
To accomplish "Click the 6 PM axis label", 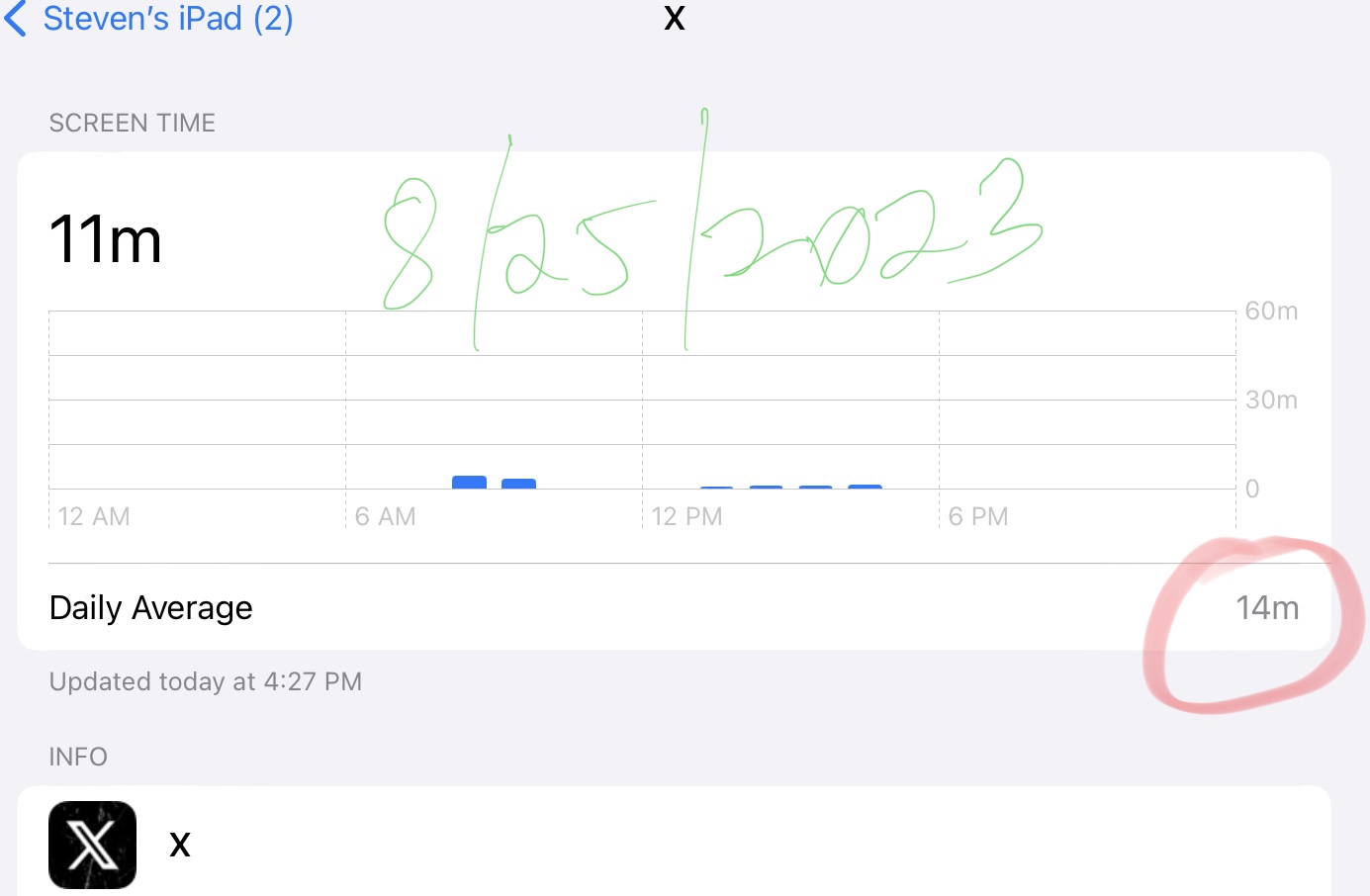I will [978, 516].
